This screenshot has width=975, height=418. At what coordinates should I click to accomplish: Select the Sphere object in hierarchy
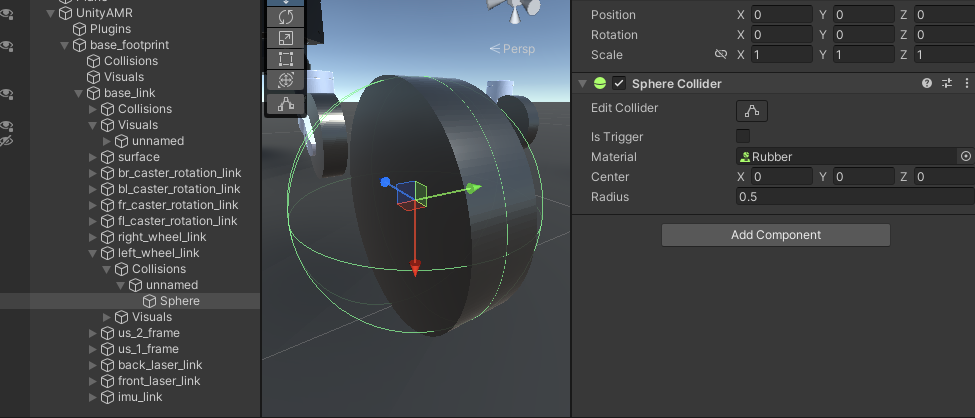pos(179,301)
